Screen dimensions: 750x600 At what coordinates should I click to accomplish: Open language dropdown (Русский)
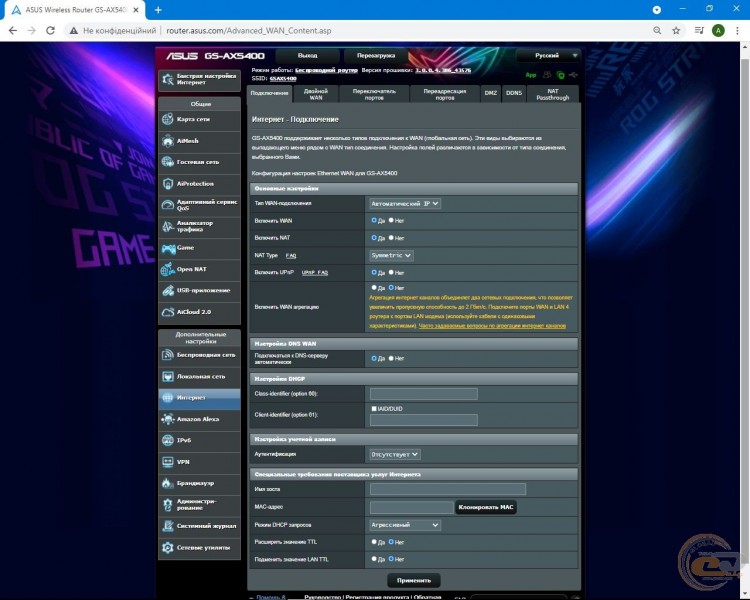(x=548, y=56)
